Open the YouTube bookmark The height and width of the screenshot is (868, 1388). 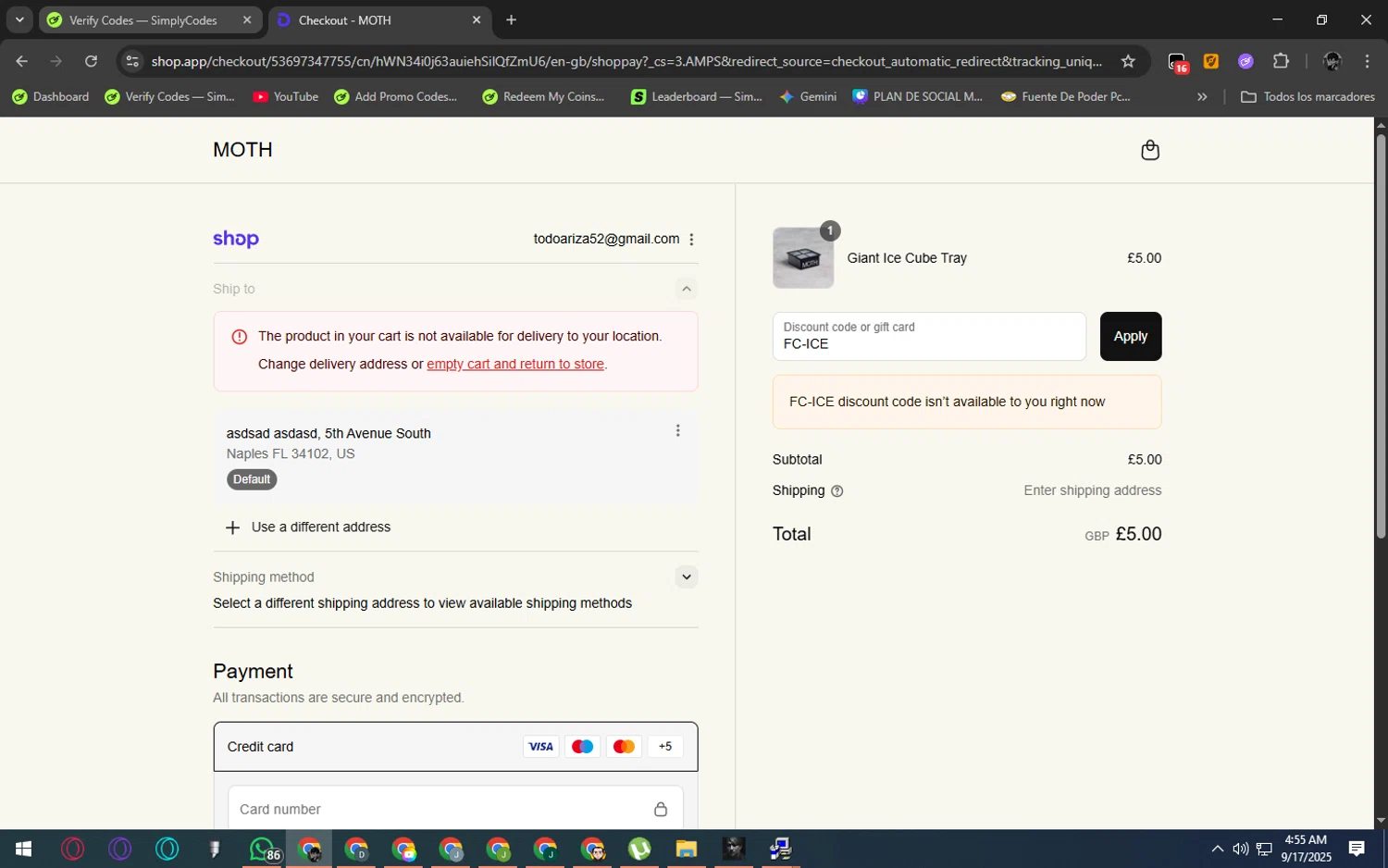click(x=286, y=96)
